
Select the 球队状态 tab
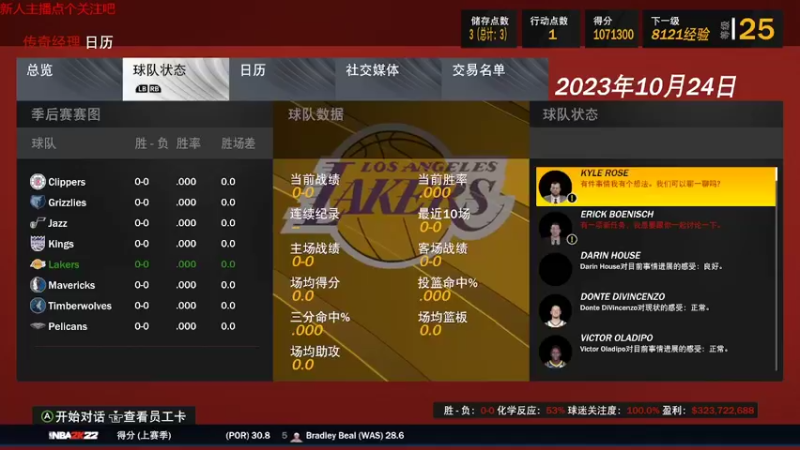[176, 79]
